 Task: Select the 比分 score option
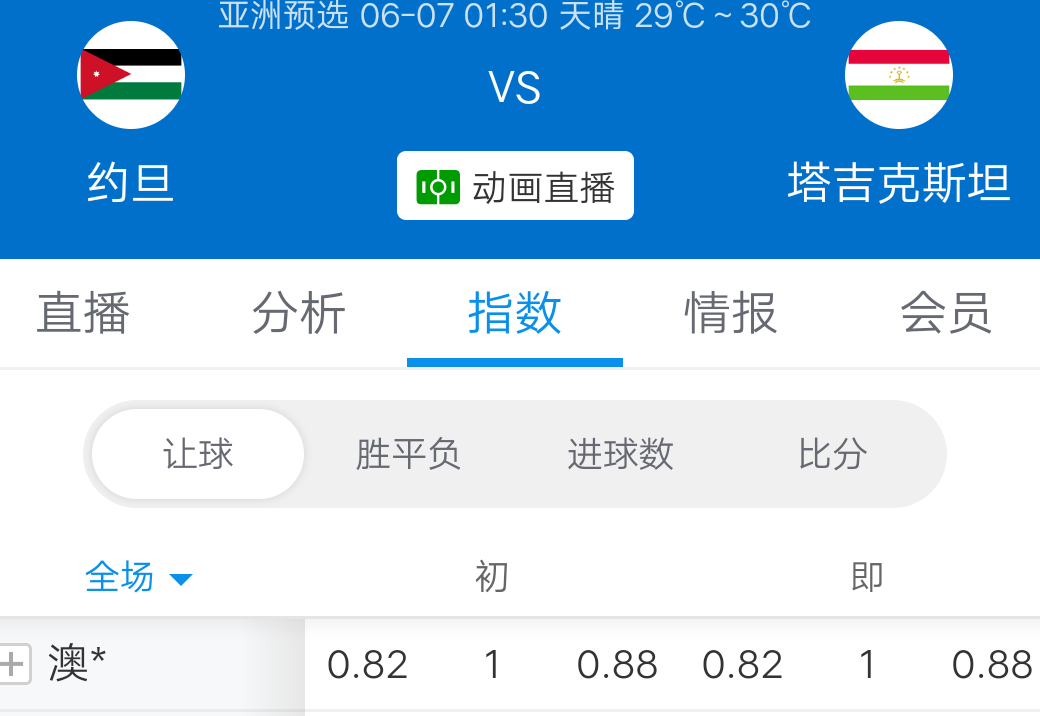click(832, 454)
